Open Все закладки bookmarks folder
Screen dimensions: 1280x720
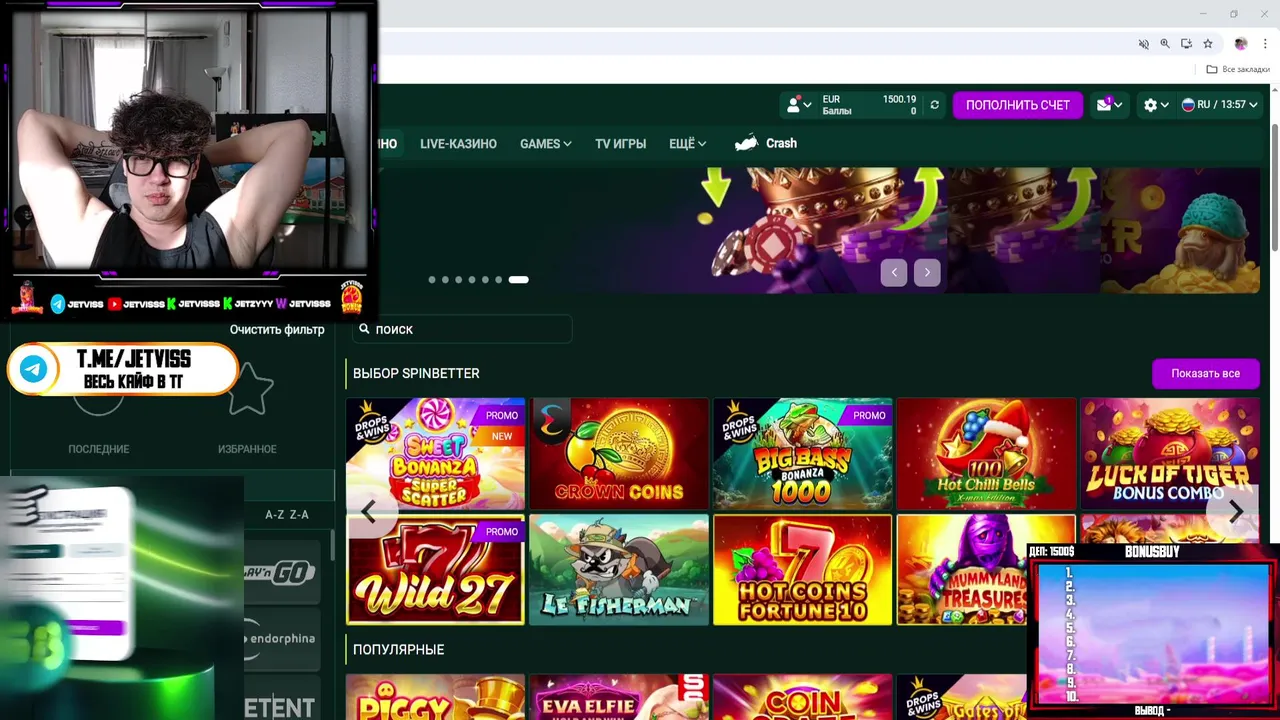pyautogui.click(x=1238, y=69)
